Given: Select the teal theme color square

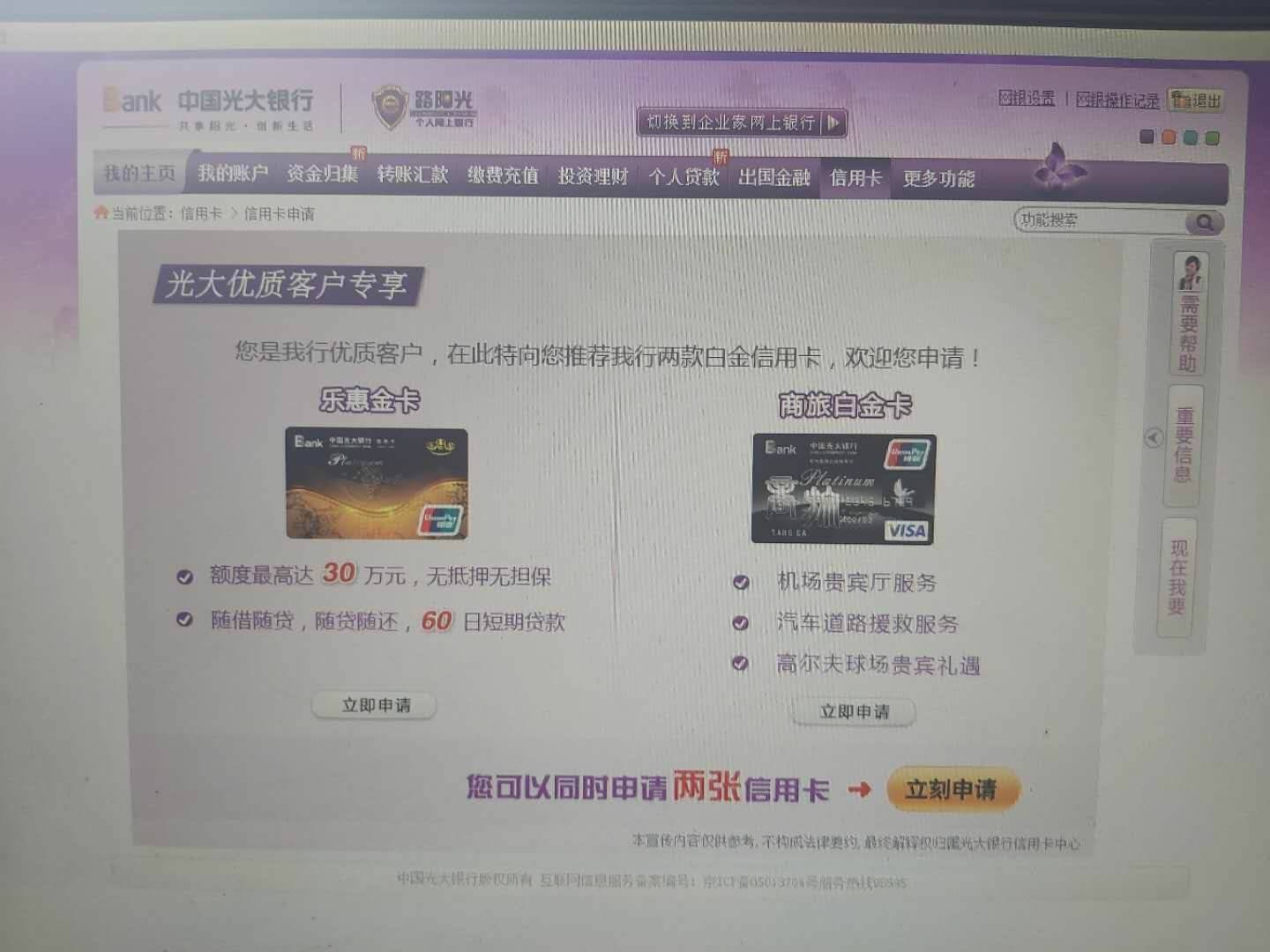Looking at the screenshot, I should [x=1191, y=138].
